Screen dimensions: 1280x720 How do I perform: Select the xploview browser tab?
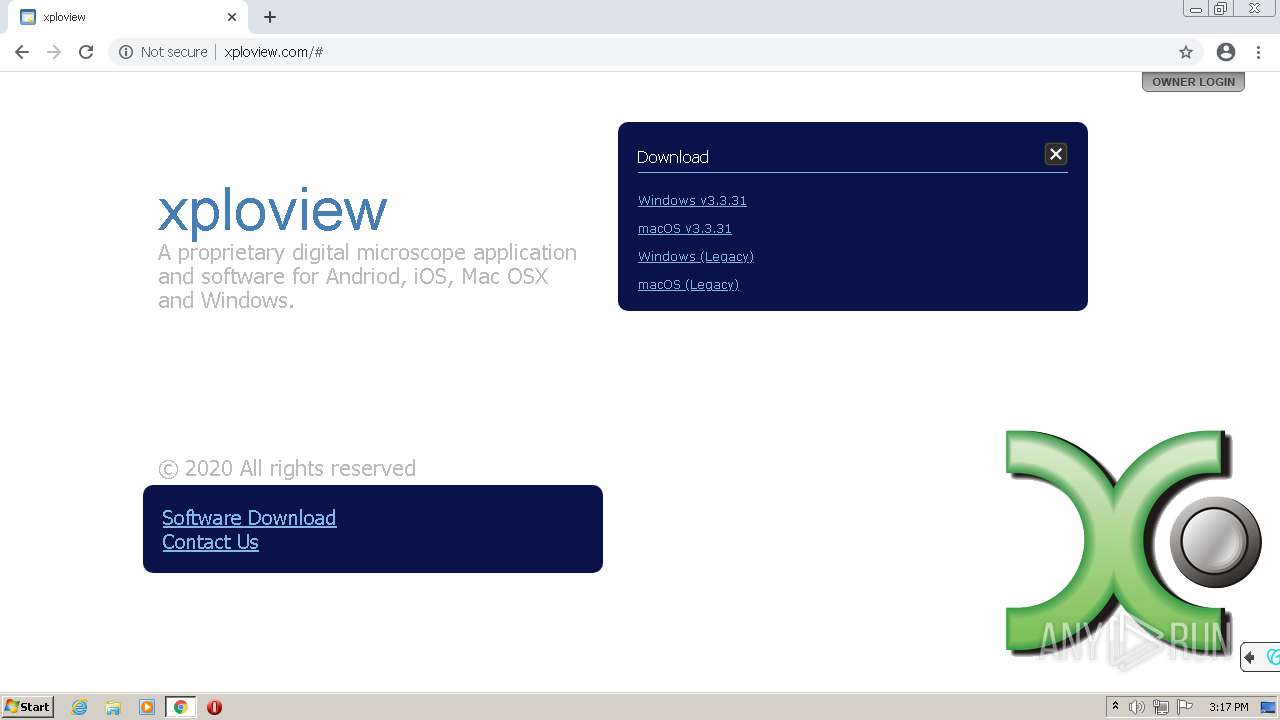(x=128, y=17)
